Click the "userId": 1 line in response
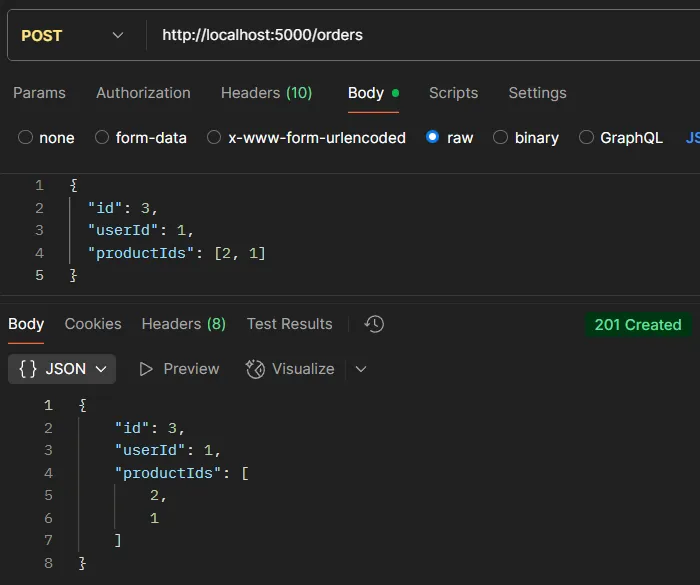Viewport: 700px width, 585px height. coord(168,451)
